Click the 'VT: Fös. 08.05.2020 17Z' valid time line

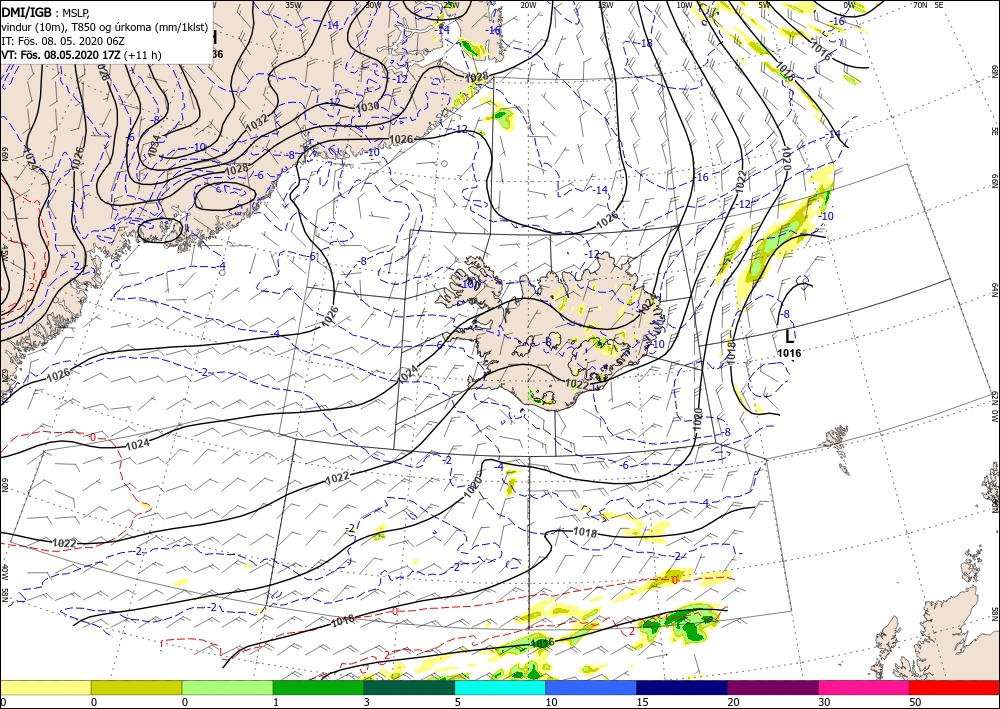tap(81, 55)
